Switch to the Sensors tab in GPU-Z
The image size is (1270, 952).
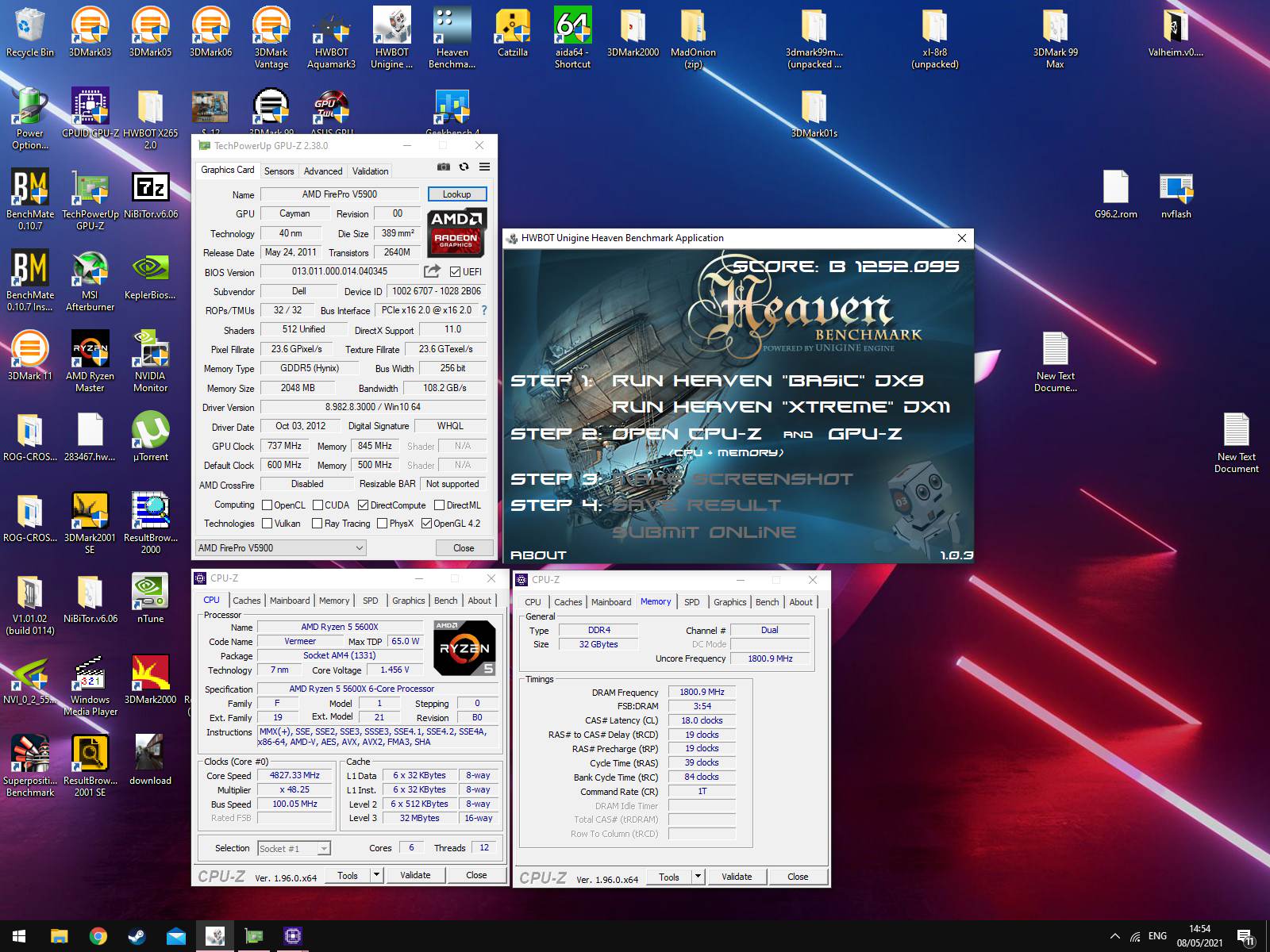279,171
